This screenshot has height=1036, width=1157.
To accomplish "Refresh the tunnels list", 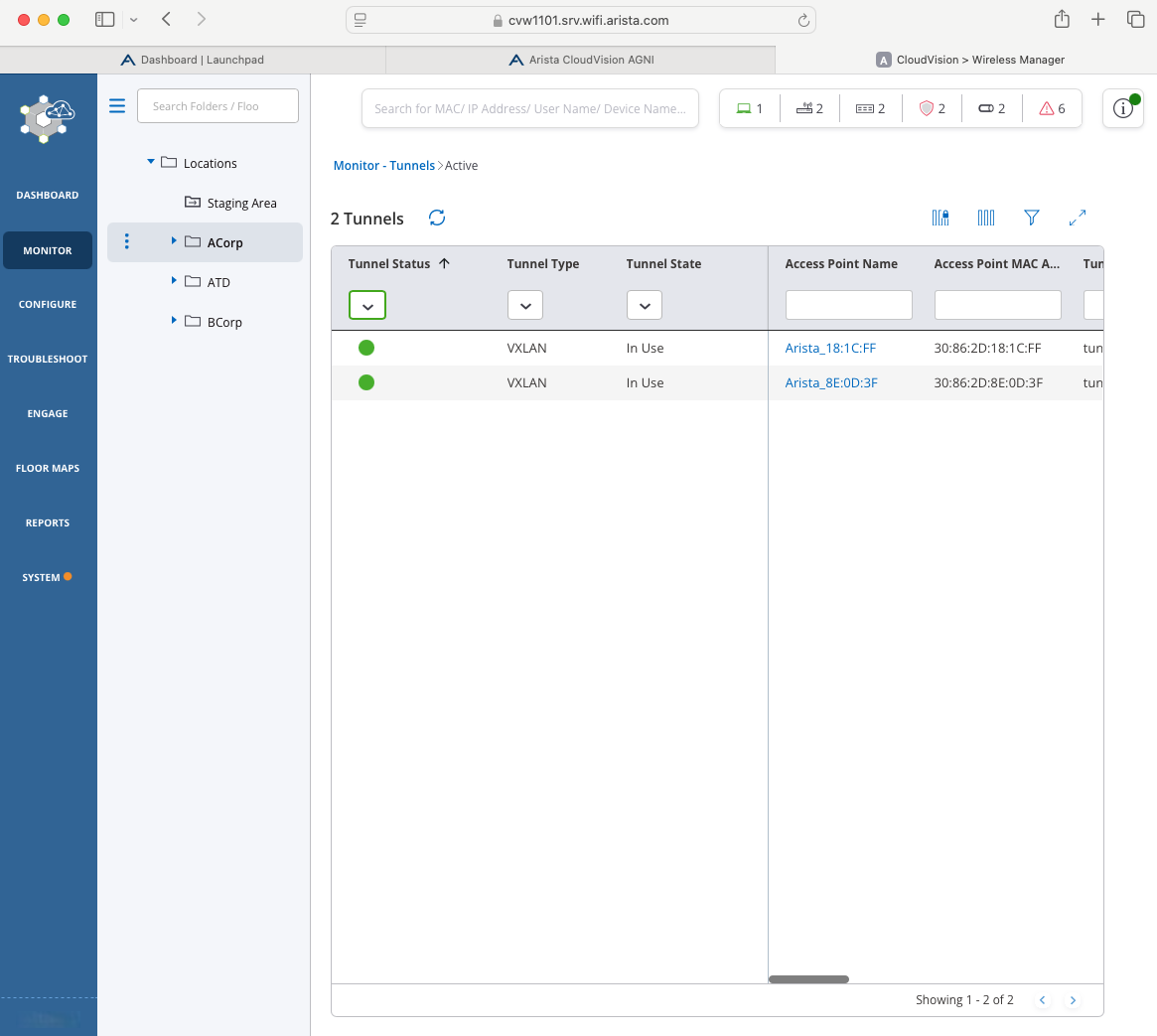I will click(437, 218).
